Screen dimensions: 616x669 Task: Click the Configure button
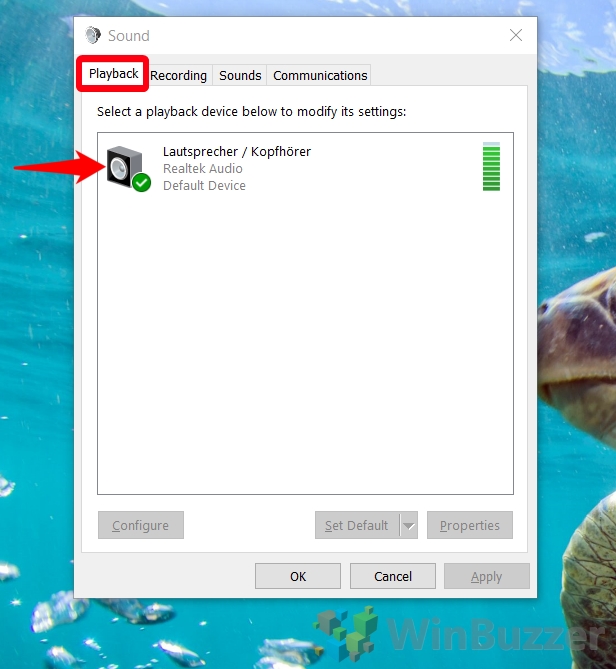[141, 525]
